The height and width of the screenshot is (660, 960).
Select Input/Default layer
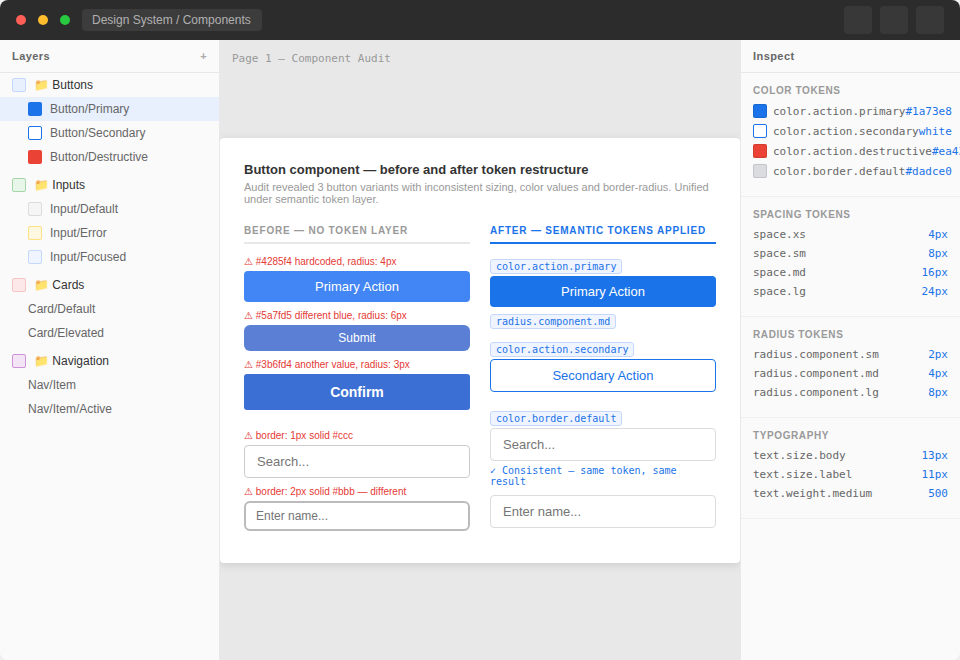tap(110, 209)
